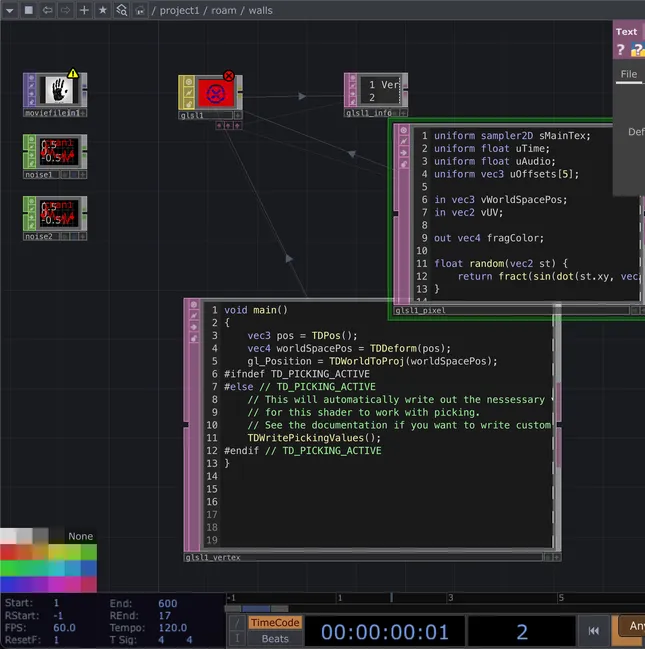The height and width of the screenshot is (649, 645).
Task: Click the FPS value 60.0
Action: (64, 628)
